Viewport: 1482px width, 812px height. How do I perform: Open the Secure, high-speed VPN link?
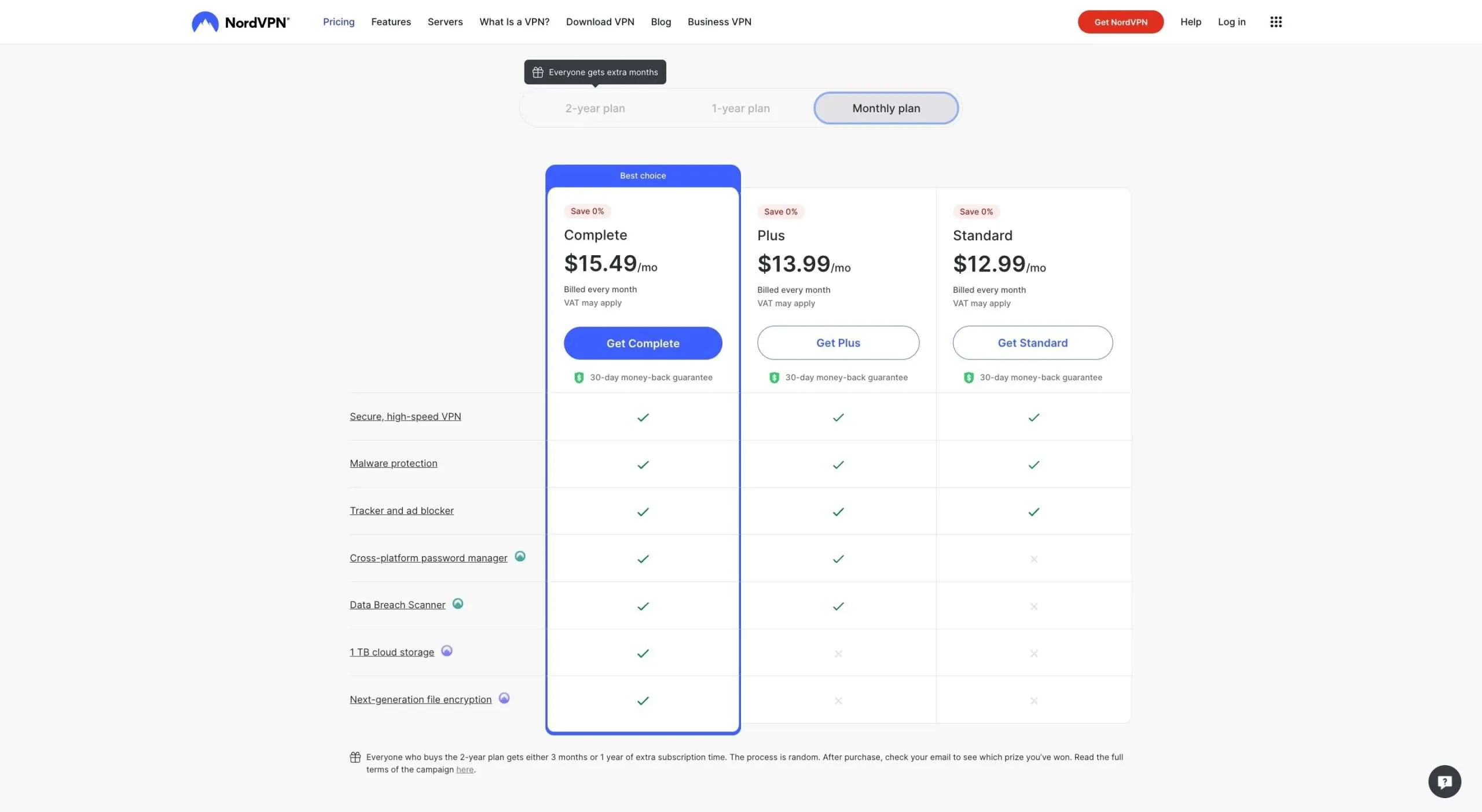[405, 417]
